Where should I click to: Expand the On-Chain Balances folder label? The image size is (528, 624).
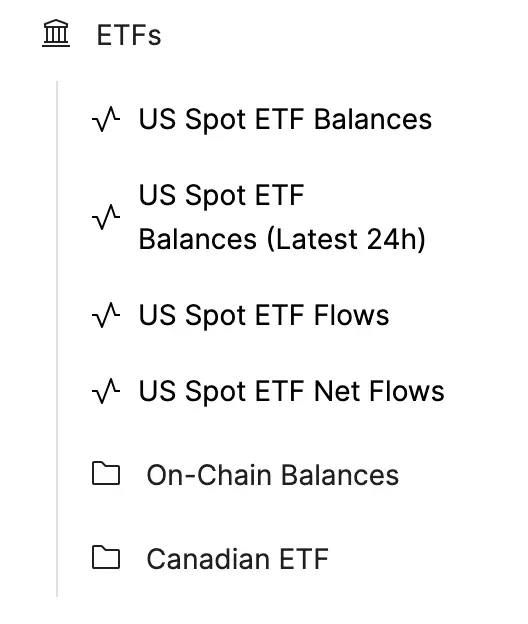(x=273, y=475)
